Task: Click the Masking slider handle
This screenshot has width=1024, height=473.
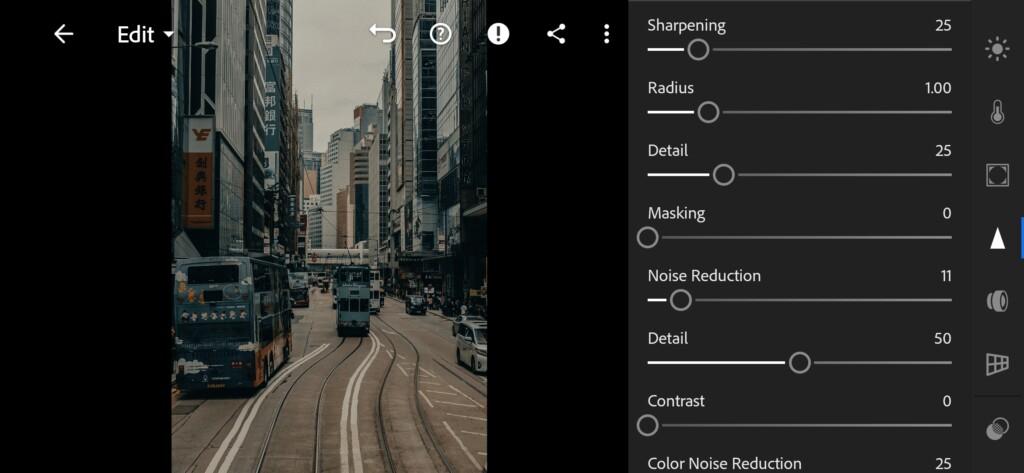Action: [648, 238]
